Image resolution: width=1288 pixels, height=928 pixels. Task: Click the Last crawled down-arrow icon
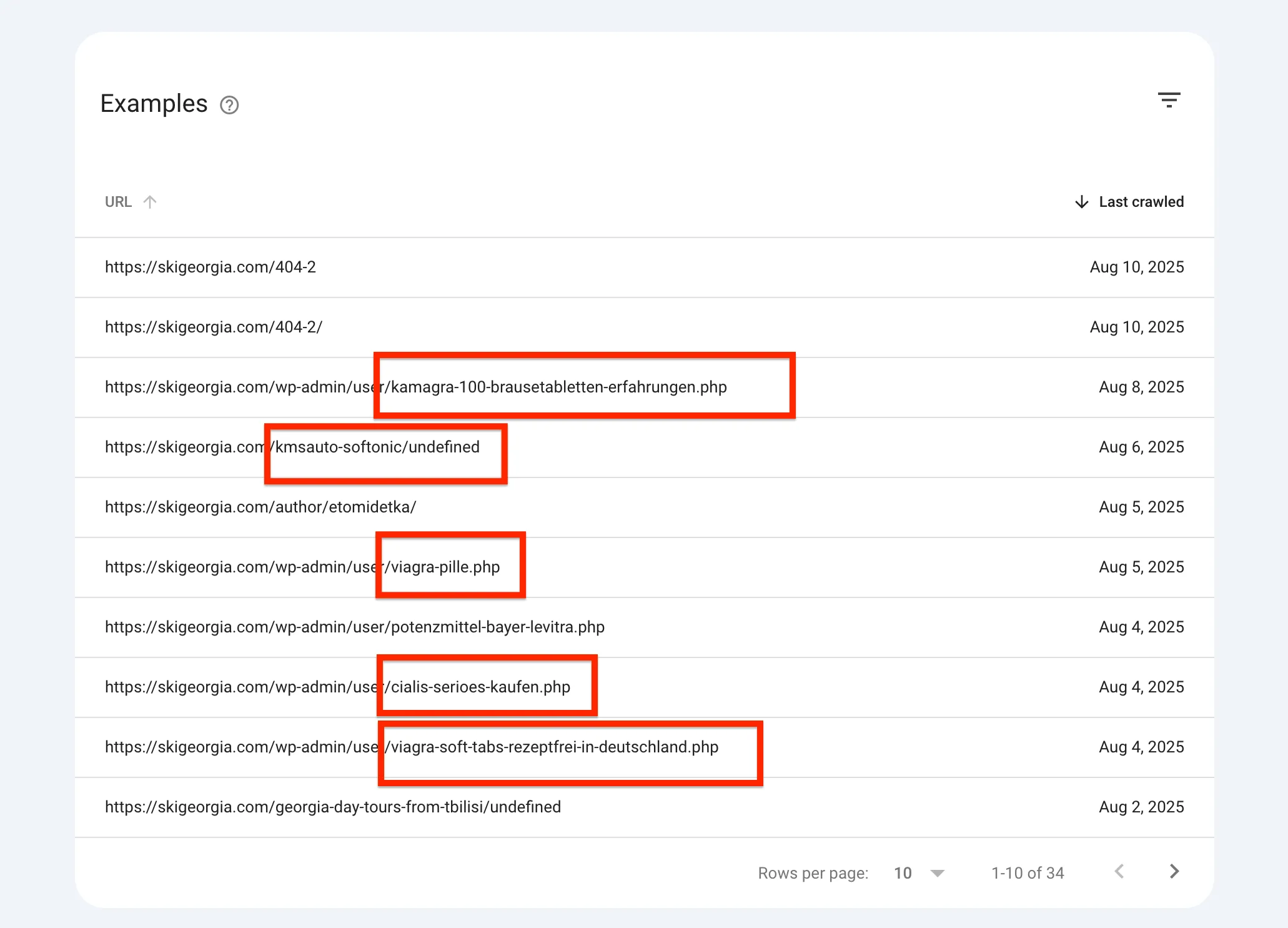1081,202
